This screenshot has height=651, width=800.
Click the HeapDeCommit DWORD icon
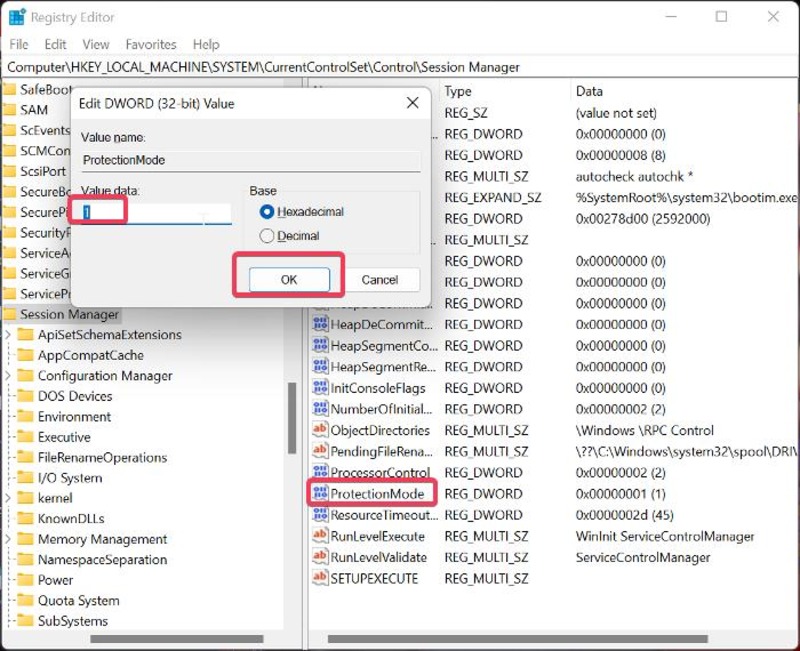click(321, 324)
